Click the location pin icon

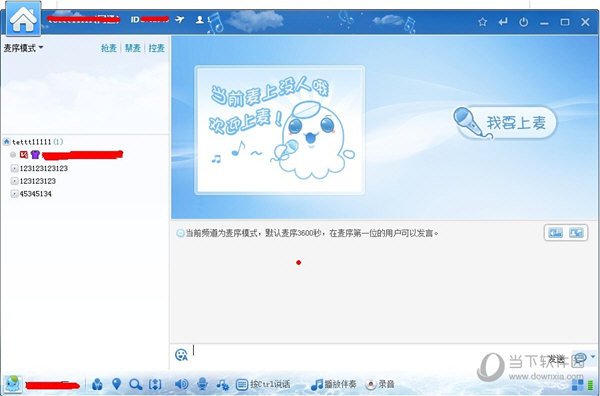coord(116,384)
